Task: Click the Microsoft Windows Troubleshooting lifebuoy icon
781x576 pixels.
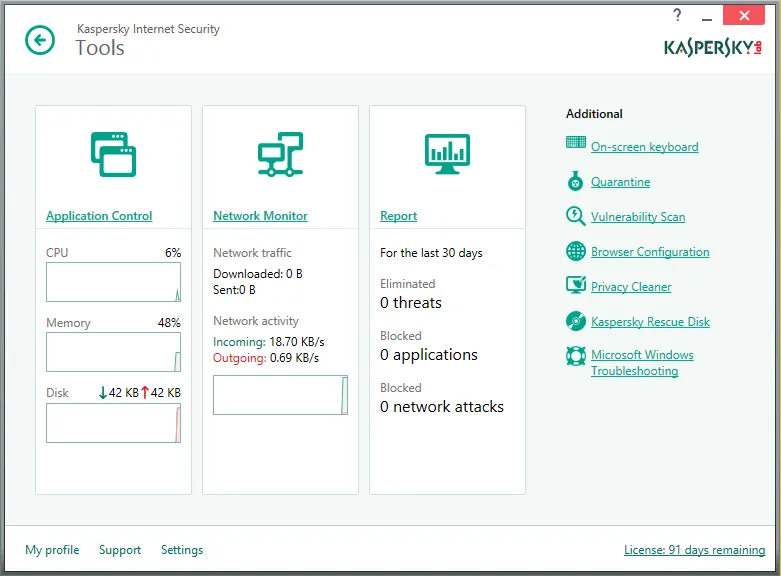Action: click(x=576, y=356)
